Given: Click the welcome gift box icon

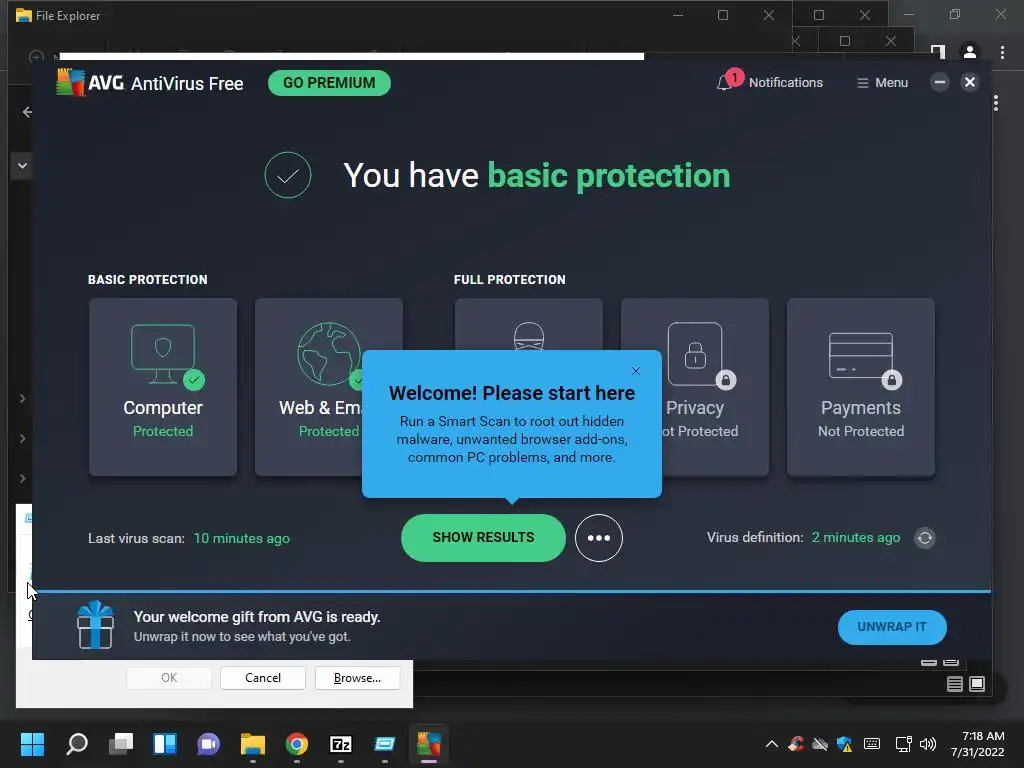Looking at the screenshot, I should pyautogui.click(x=95, y=625).
